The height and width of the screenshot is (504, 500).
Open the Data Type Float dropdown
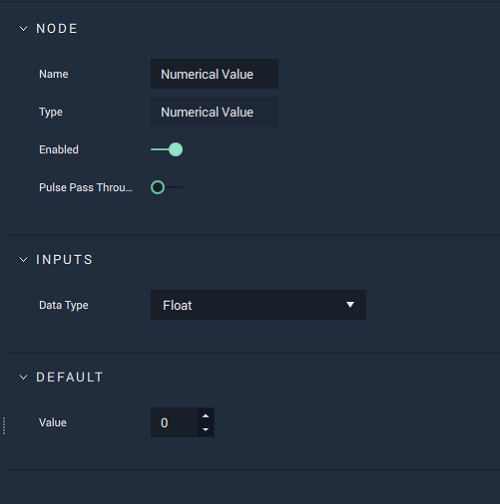click(x=258, y=305)
